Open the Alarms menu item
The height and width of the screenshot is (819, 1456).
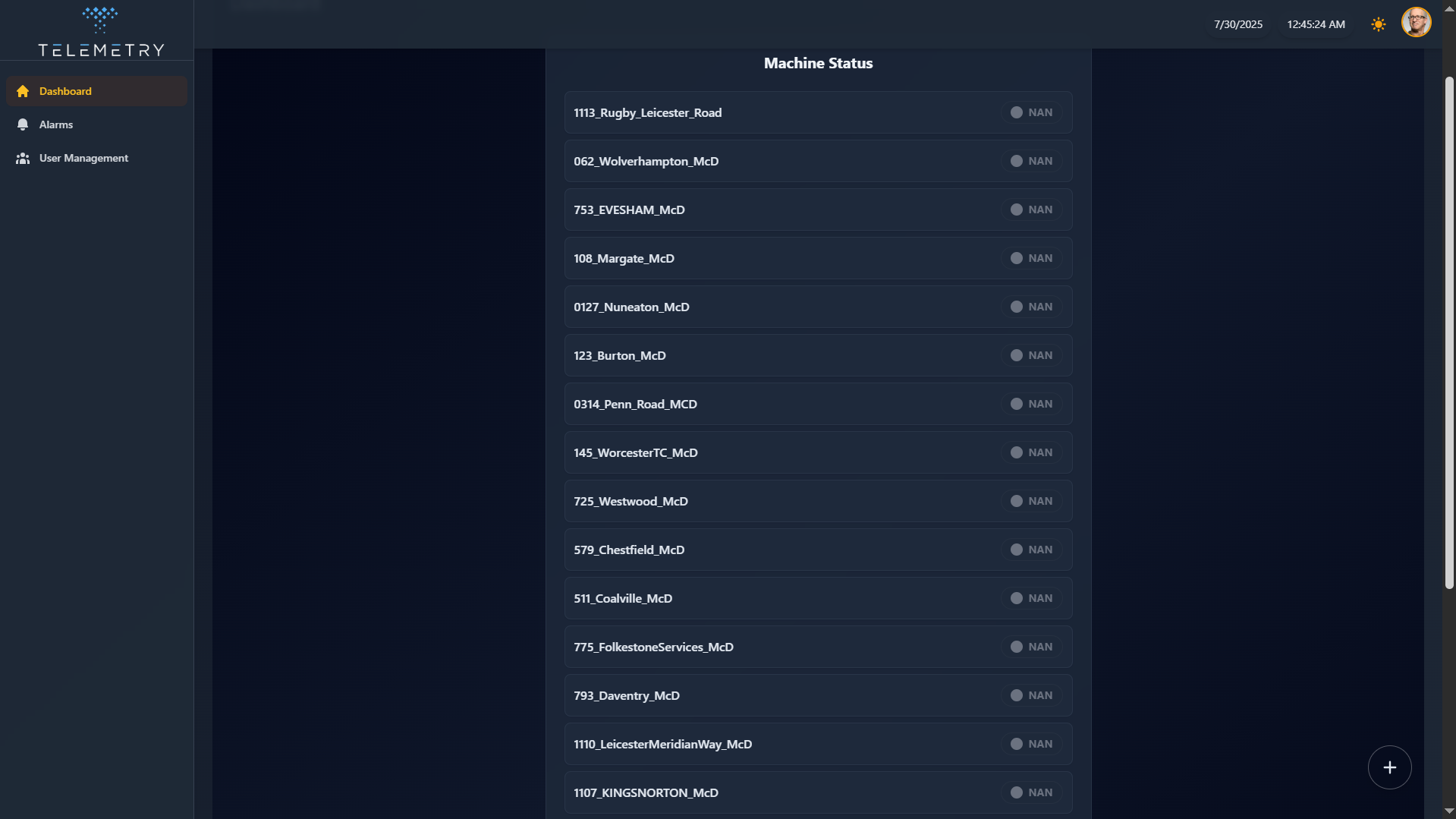tap(56, 124)
